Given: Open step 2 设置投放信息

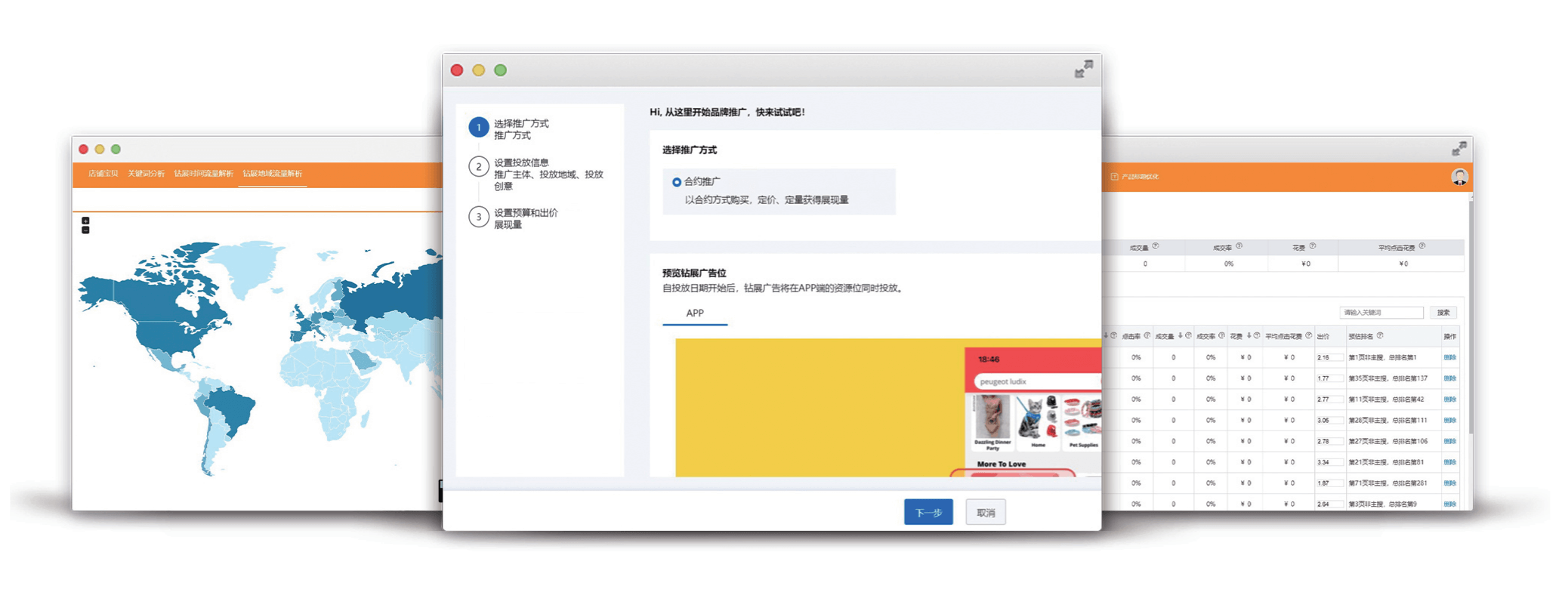Looking at the screenshot, I should click(478, 167).
